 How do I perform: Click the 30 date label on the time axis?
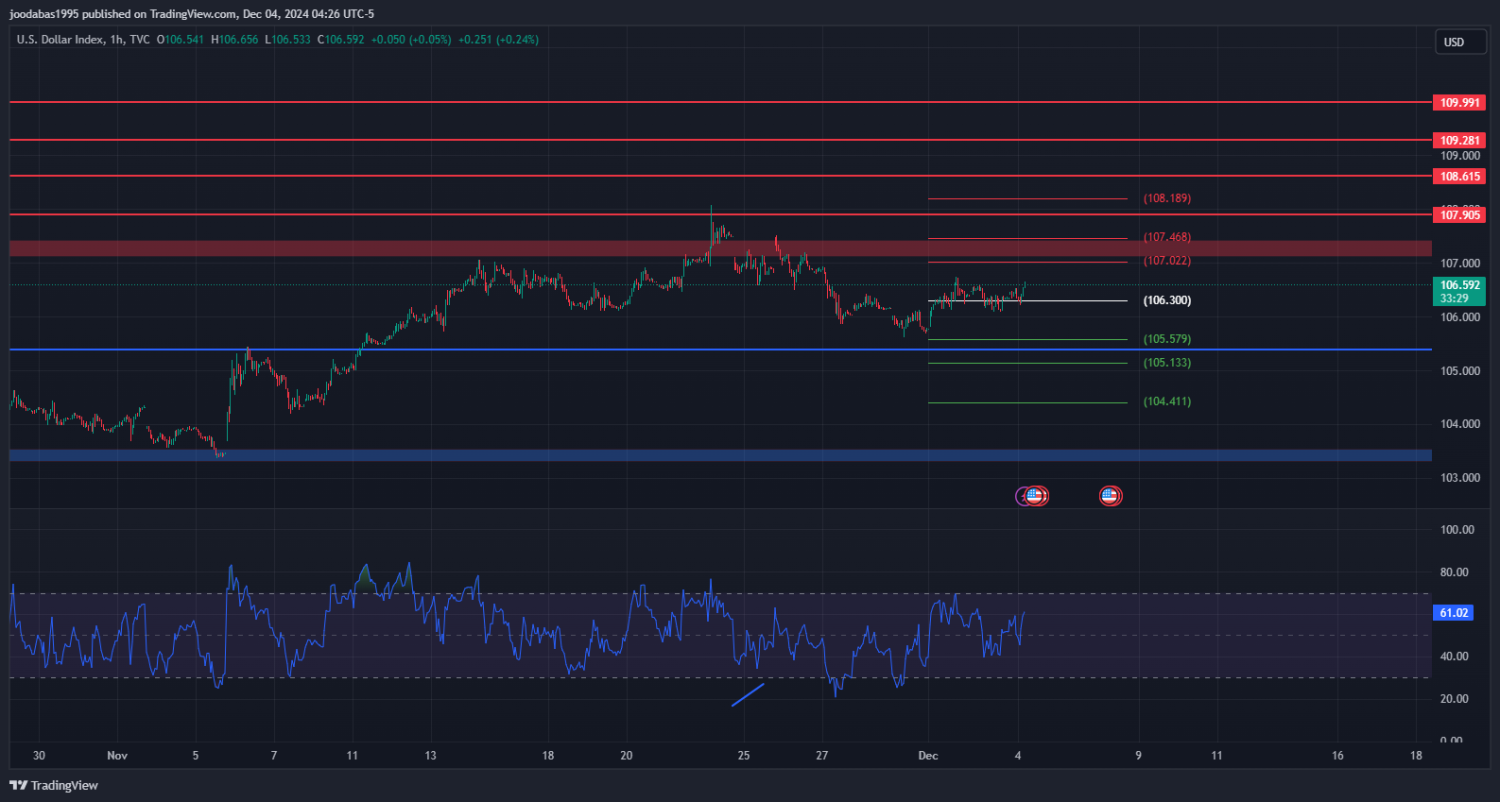(x=38, y=755)
